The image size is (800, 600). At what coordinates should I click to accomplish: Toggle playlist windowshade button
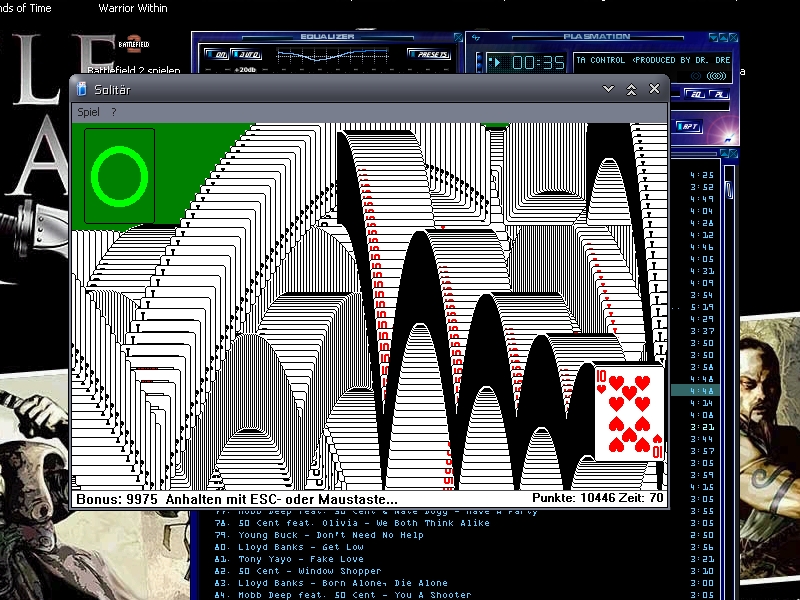point(724,153)
